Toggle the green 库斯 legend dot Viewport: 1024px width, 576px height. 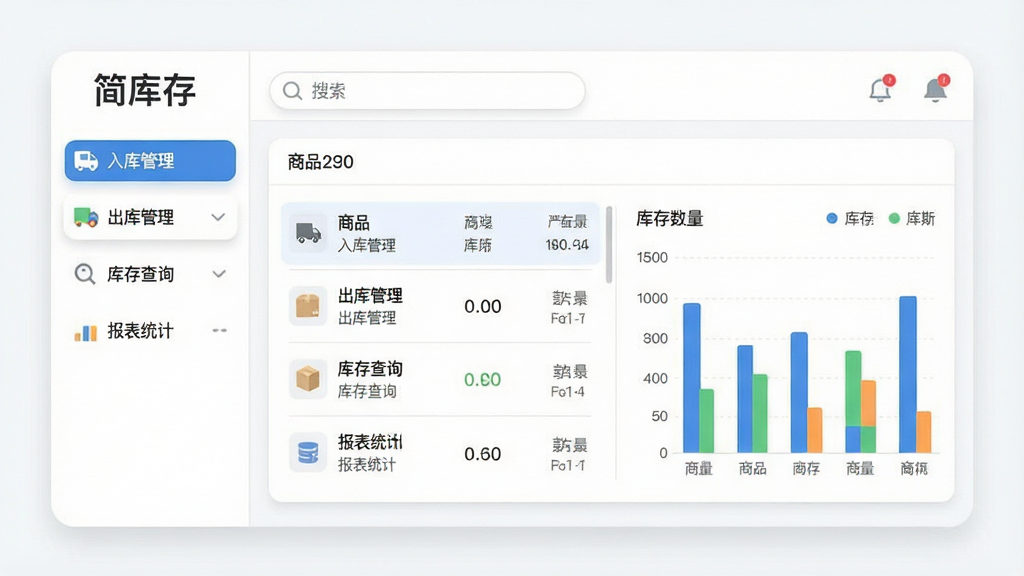pos(894,218)
